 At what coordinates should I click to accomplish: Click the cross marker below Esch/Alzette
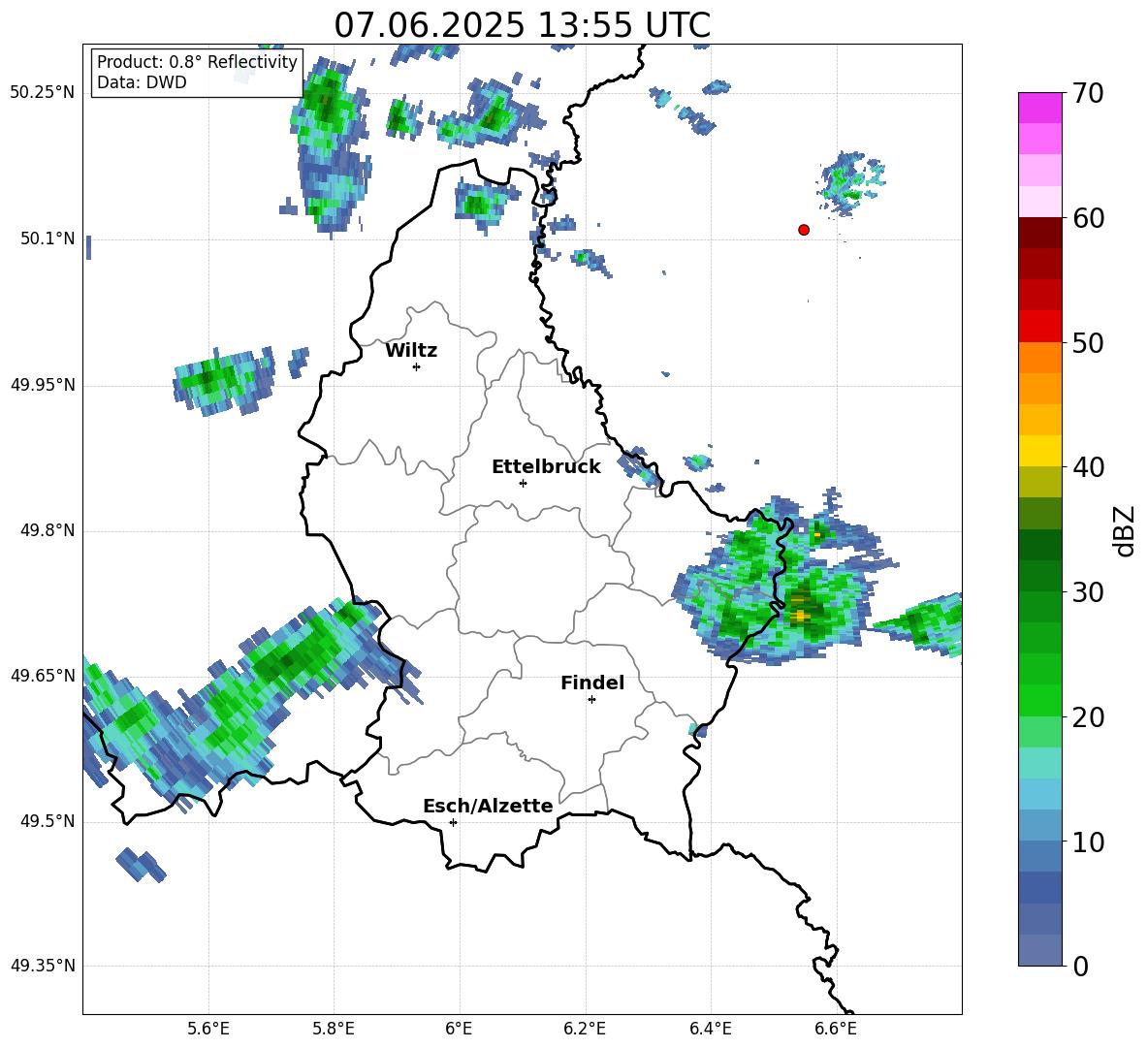[x=453, y=822]
